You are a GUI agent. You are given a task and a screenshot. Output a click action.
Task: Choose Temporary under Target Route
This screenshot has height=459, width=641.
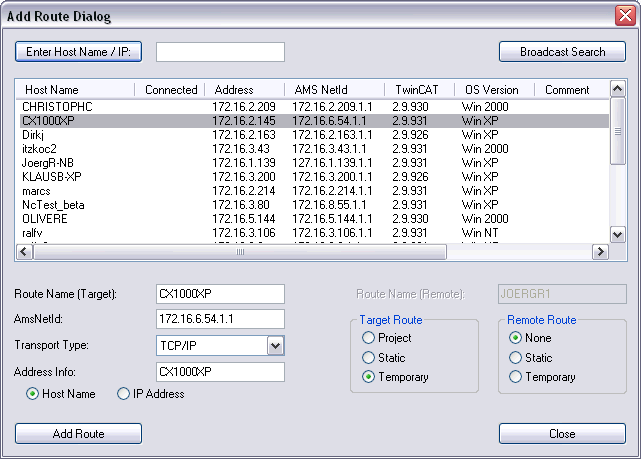(x=395, y=377)
